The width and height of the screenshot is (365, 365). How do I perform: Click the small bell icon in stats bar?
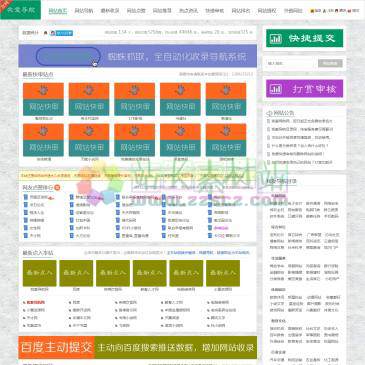click(x=46, y=33)
